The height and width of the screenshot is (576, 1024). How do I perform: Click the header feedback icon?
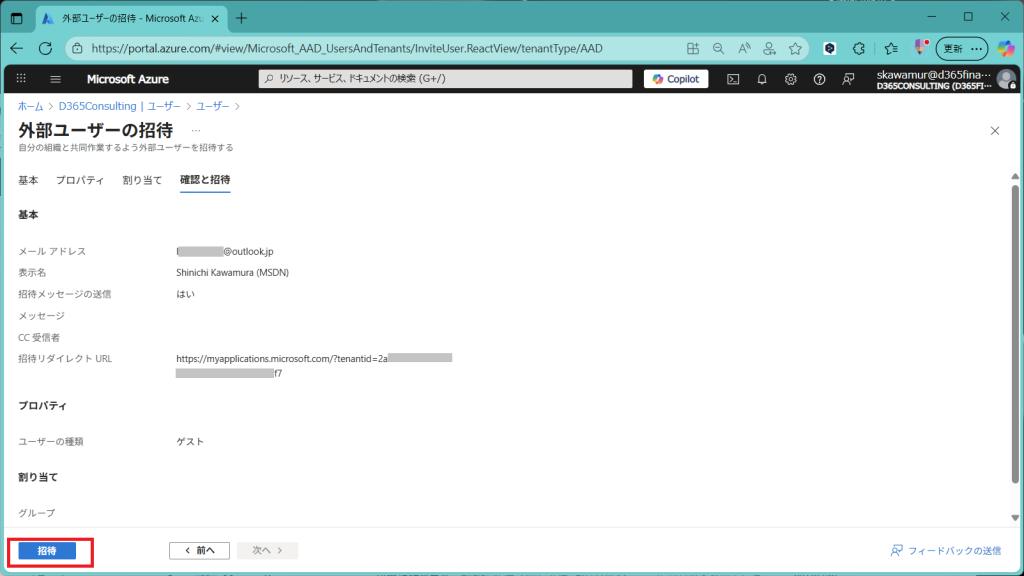click(849, 79)
